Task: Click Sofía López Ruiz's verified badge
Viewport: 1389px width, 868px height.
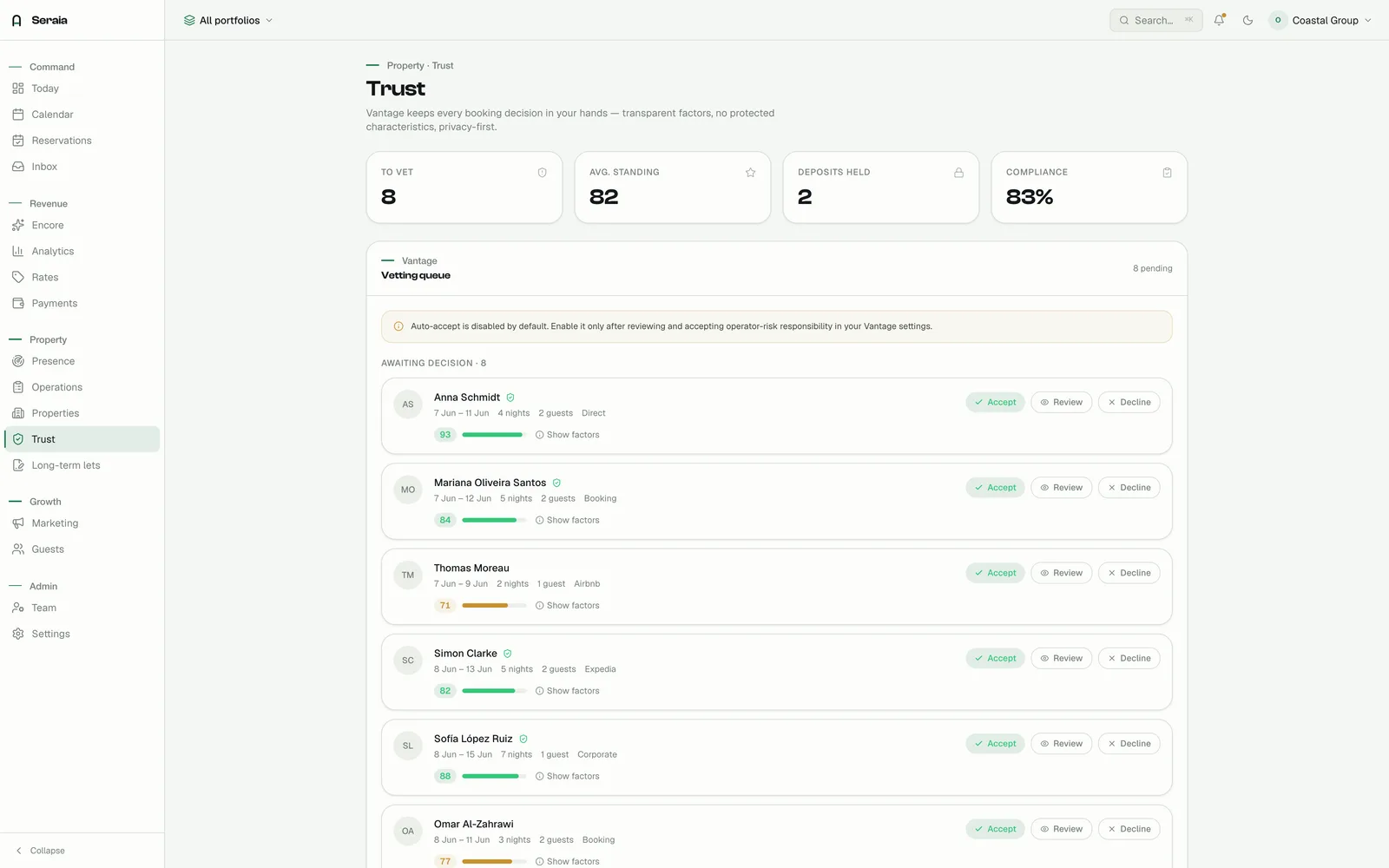Action: click(x=523, y=739)
